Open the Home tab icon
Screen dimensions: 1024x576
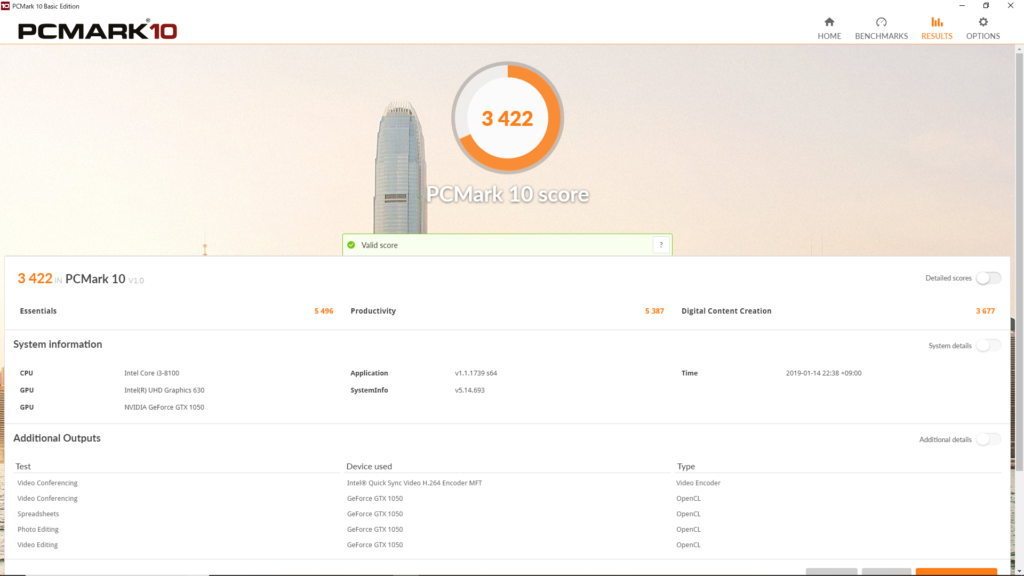pos(829,22)
